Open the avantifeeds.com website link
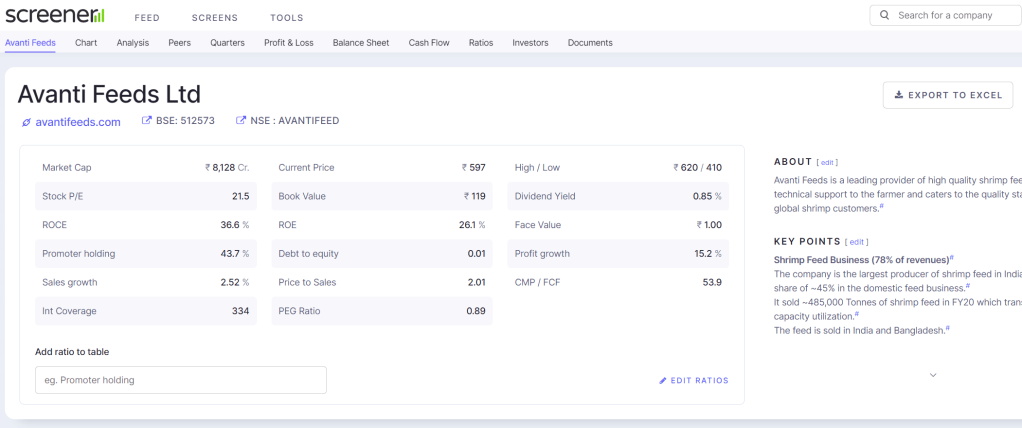1022x428 pixels. pyautogui.click(x=78, y=122)
